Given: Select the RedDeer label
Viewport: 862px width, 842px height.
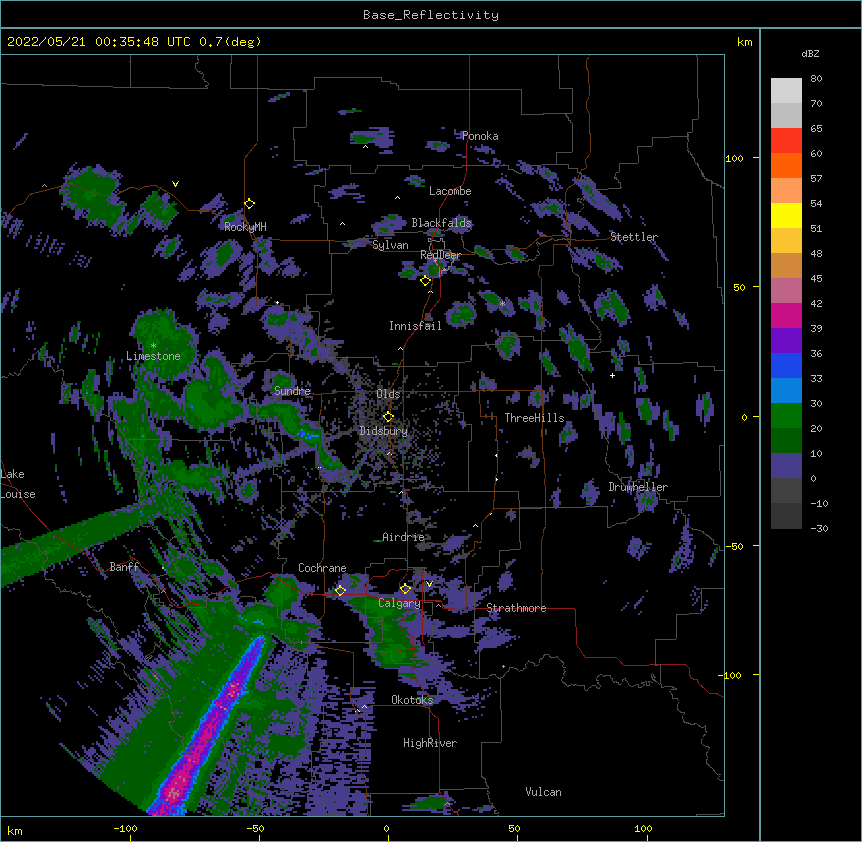Looking at the screenshot, I should tap(440, 255).
